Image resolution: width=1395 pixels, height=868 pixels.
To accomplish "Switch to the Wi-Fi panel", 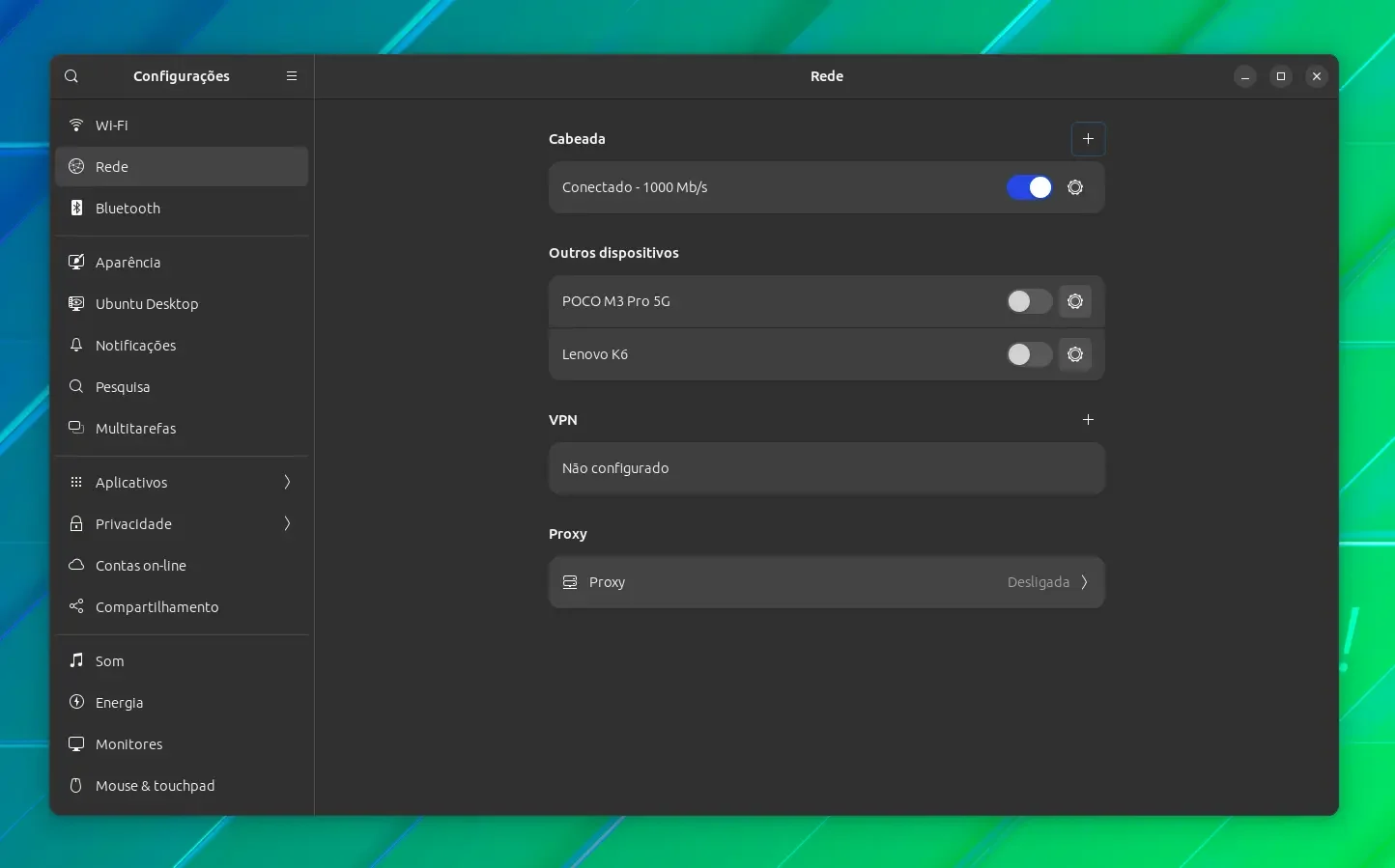I will (182, 126).
